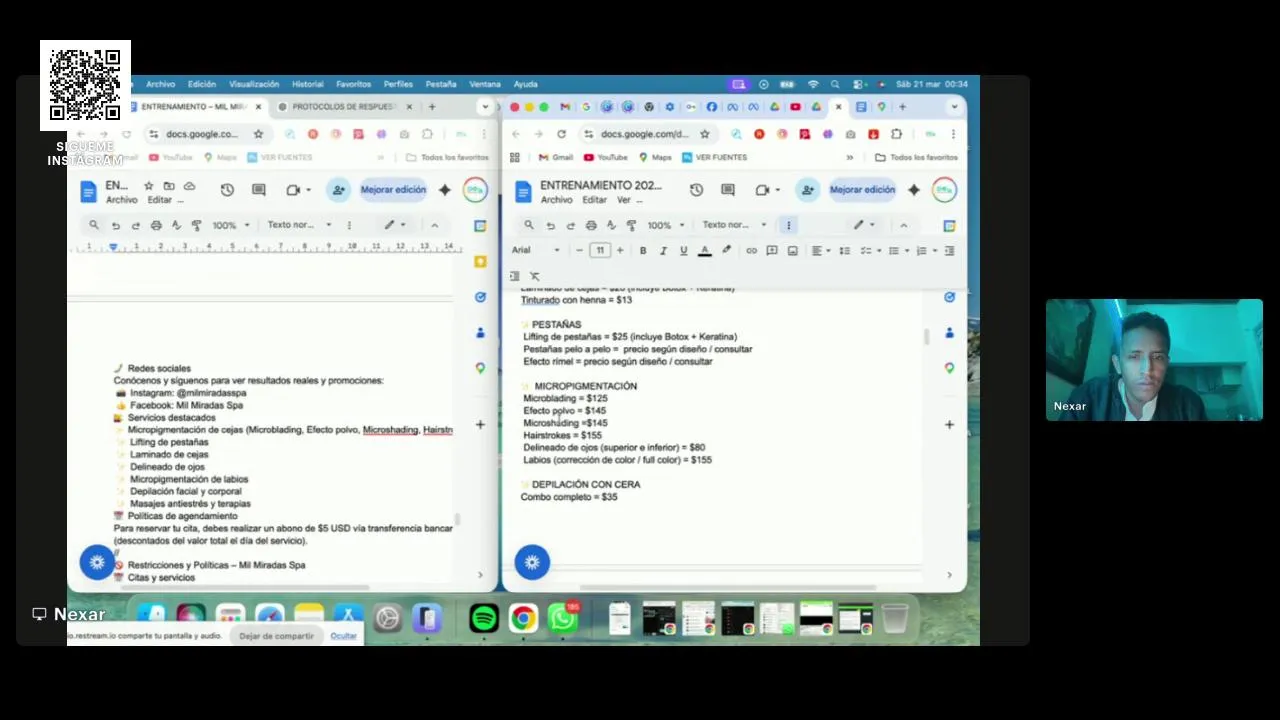The width and height of the screenshot is (1280, 720).
Task: Click Bold in the right document toolbar
Action: [x=643, y=251]
